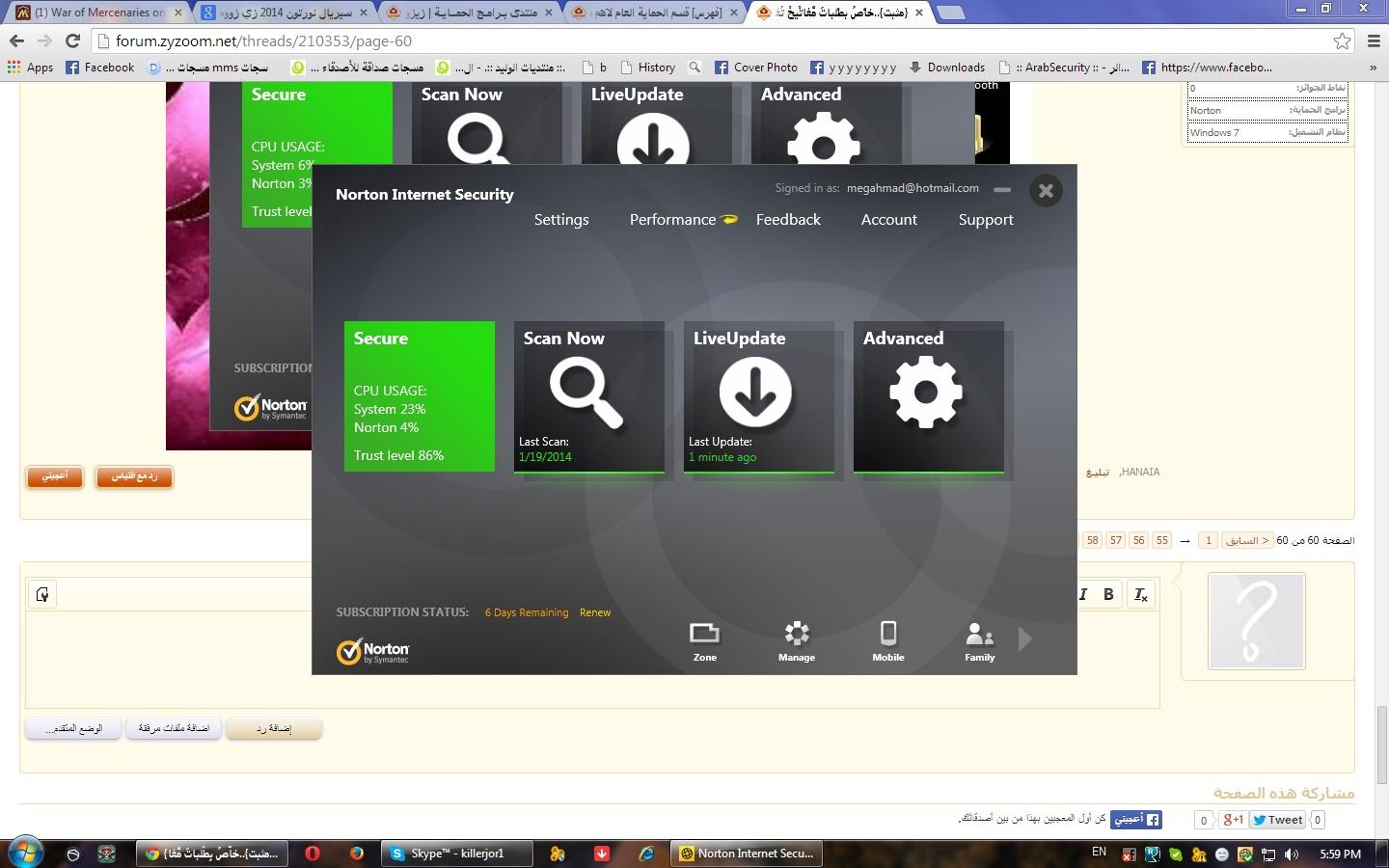This screenshot has height=868, width=1389.
Task: Open the Opera icon on the taskbar
Action: [313, 854]
